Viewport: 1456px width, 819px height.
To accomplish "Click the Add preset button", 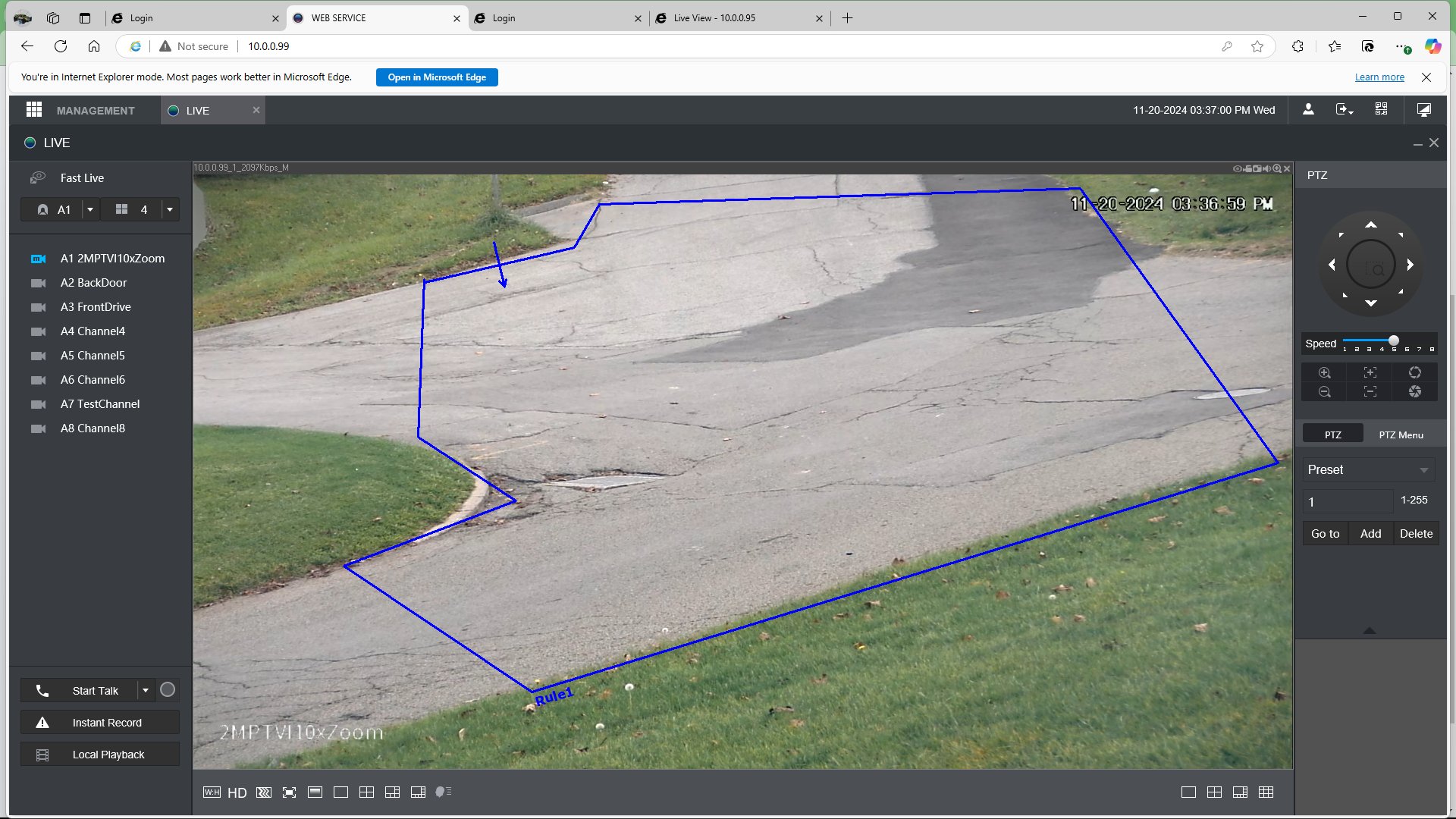I will tap(1370, 534).
